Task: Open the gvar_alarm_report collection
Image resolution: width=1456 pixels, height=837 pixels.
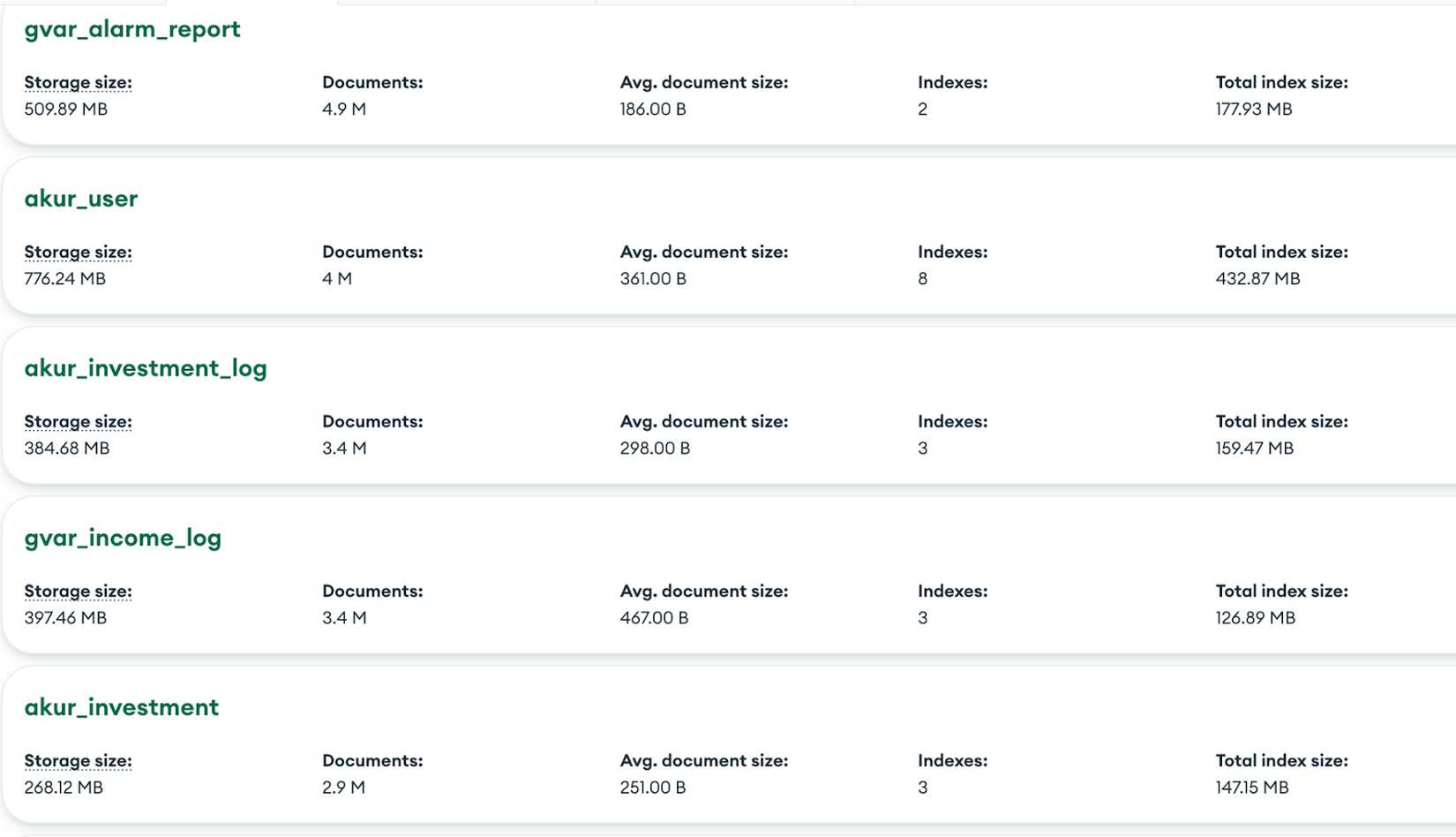Action: 132,29
